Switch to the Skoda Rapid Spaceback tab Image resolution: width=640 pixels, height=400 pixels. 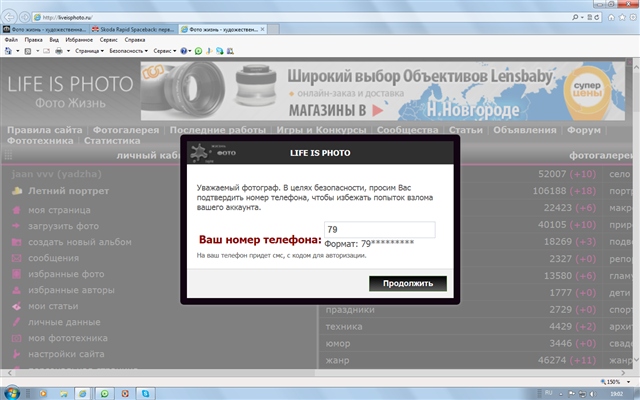131,30
